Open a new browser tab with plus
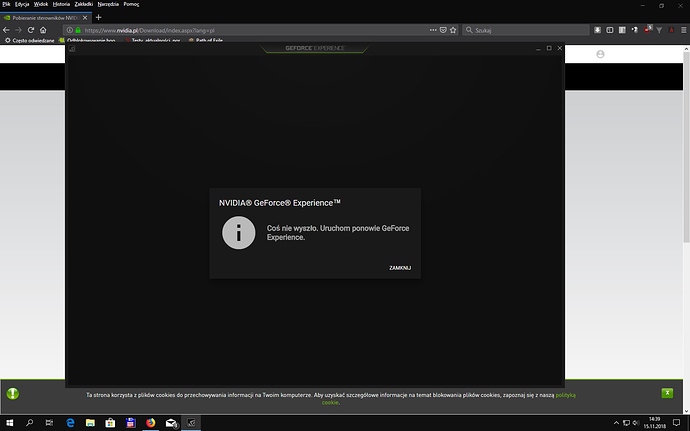Screen dimensions: 690x431 tap(99, 17)
